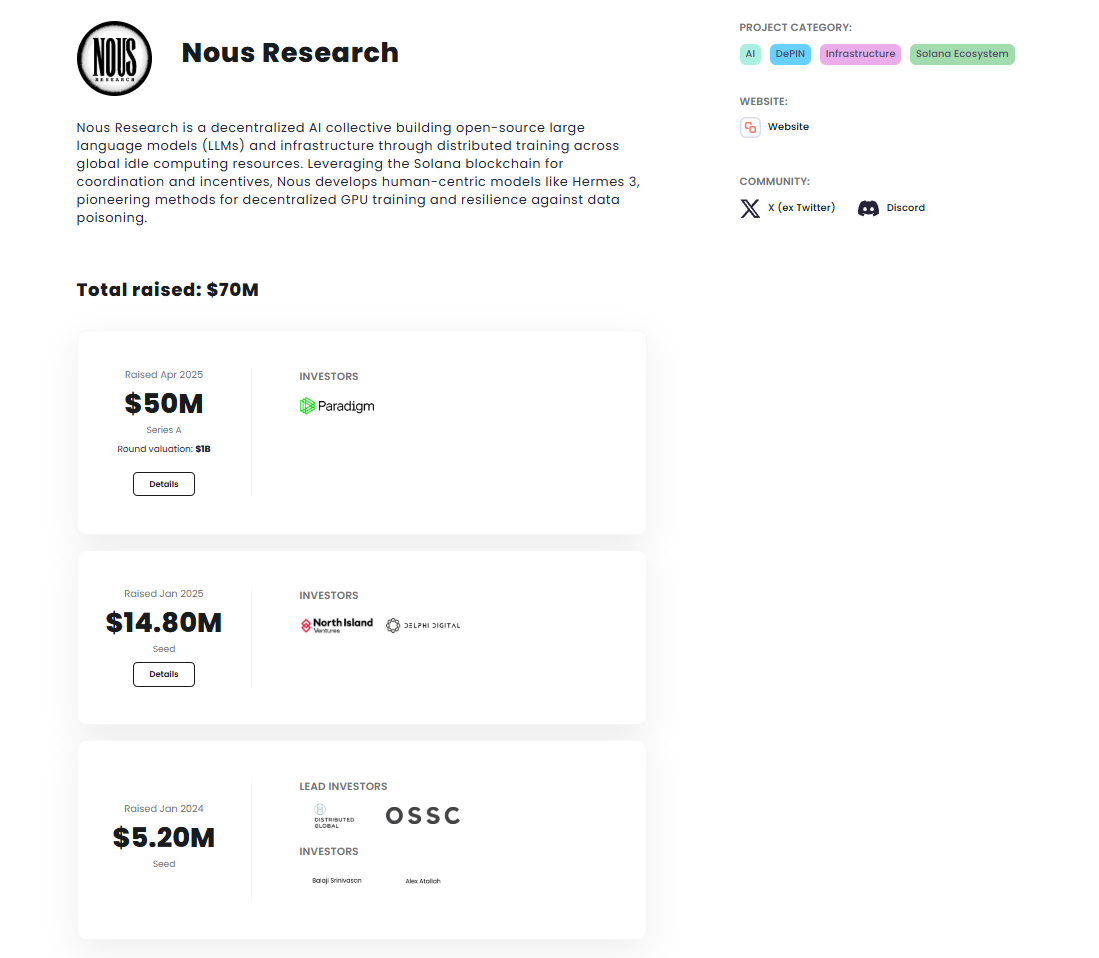
Task: Click the Series A label
Action: [164, 430]
